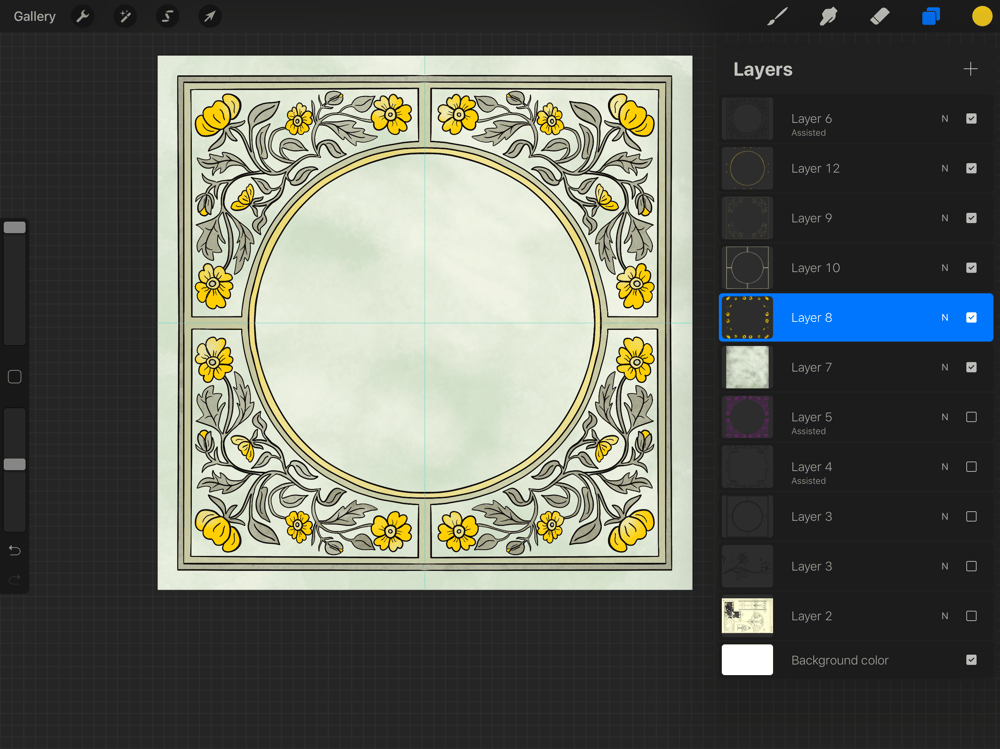
Task: Return to the Gallery
Action: (34, 16)
